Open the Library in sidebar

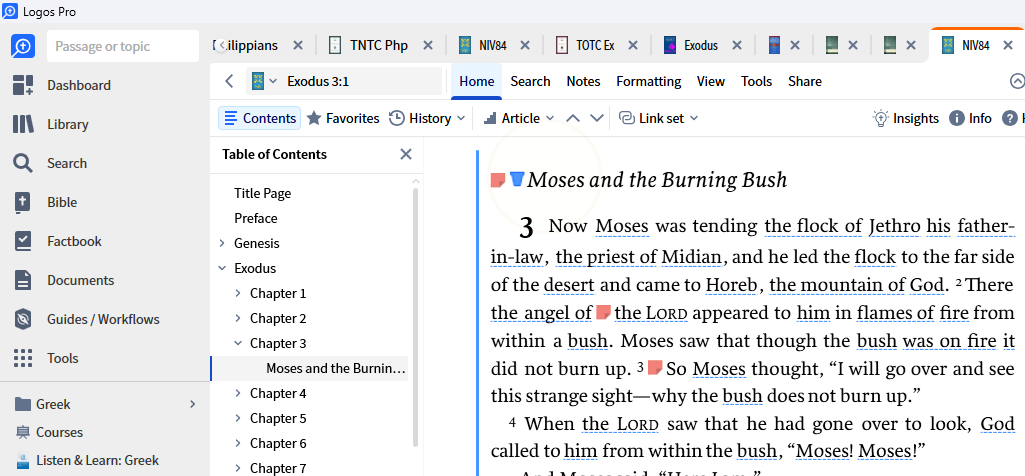50,124
